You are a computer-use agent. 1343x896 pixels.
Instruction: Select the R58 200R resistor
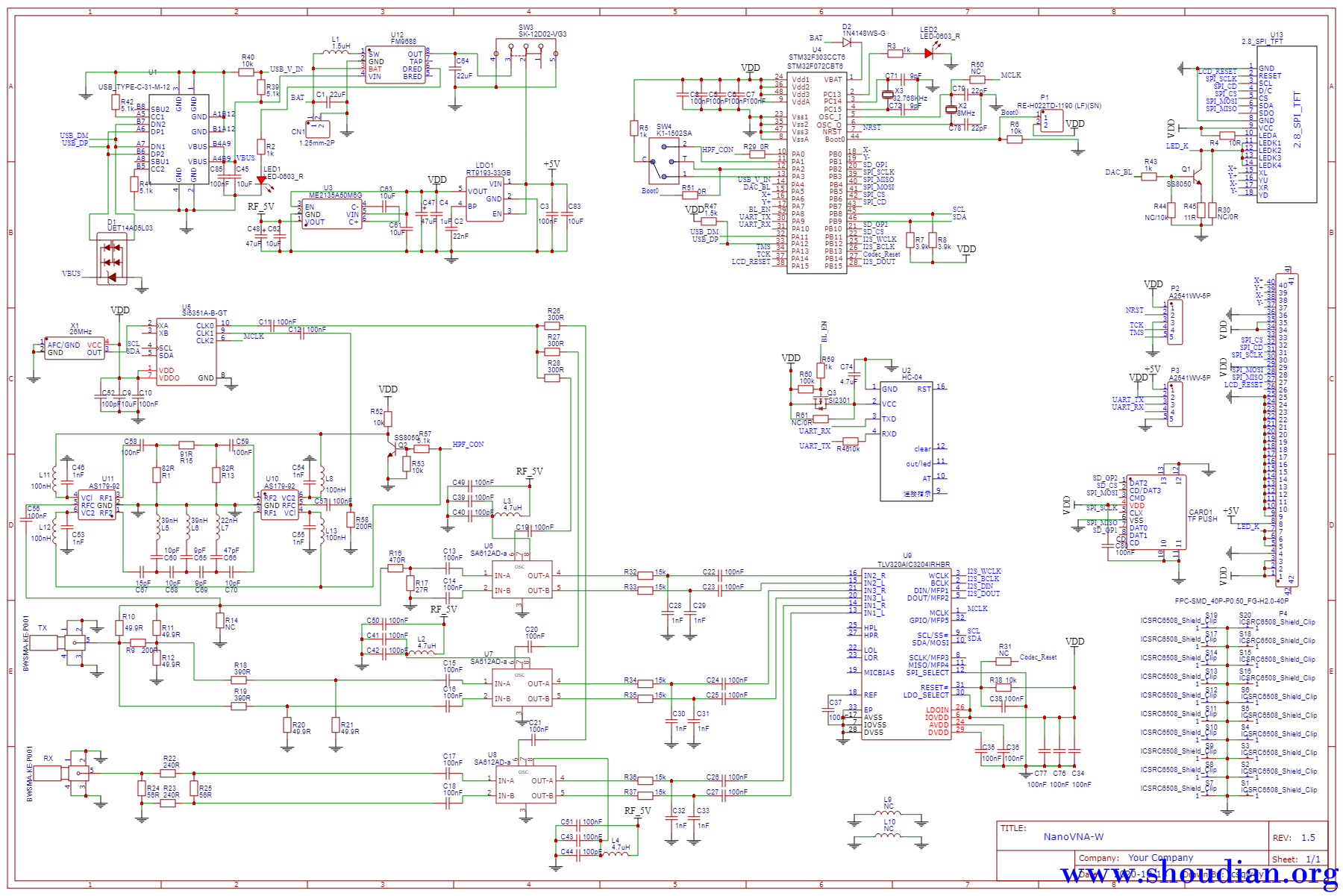coord(351,520)
